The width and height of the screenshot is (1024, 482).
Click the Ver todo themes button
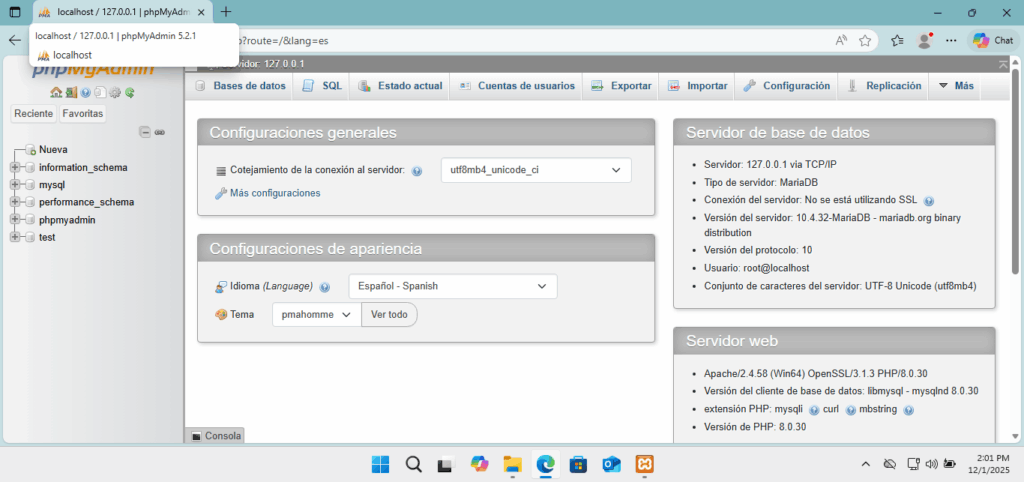click(389, 314)
